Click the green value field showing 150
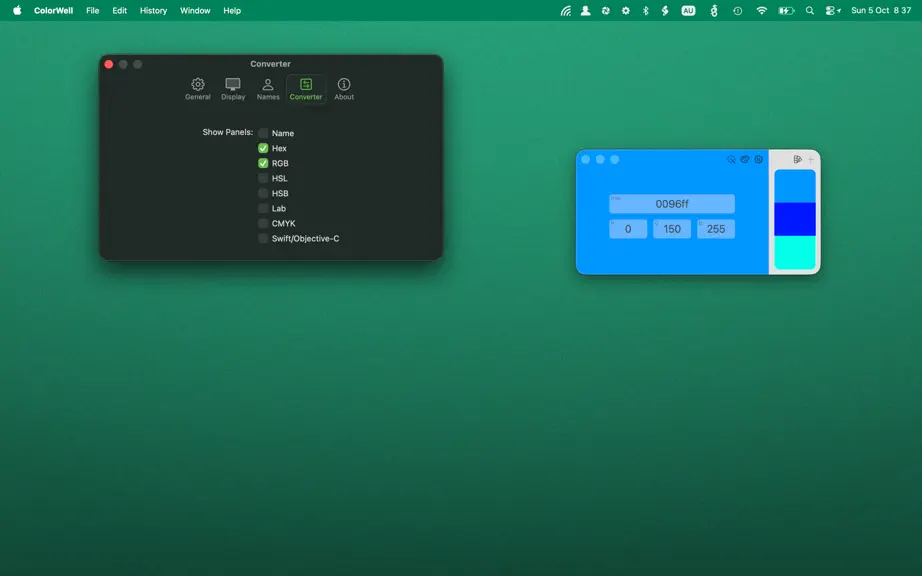The height and width of the screenshot is (576, 922). (x=672, y=229)
